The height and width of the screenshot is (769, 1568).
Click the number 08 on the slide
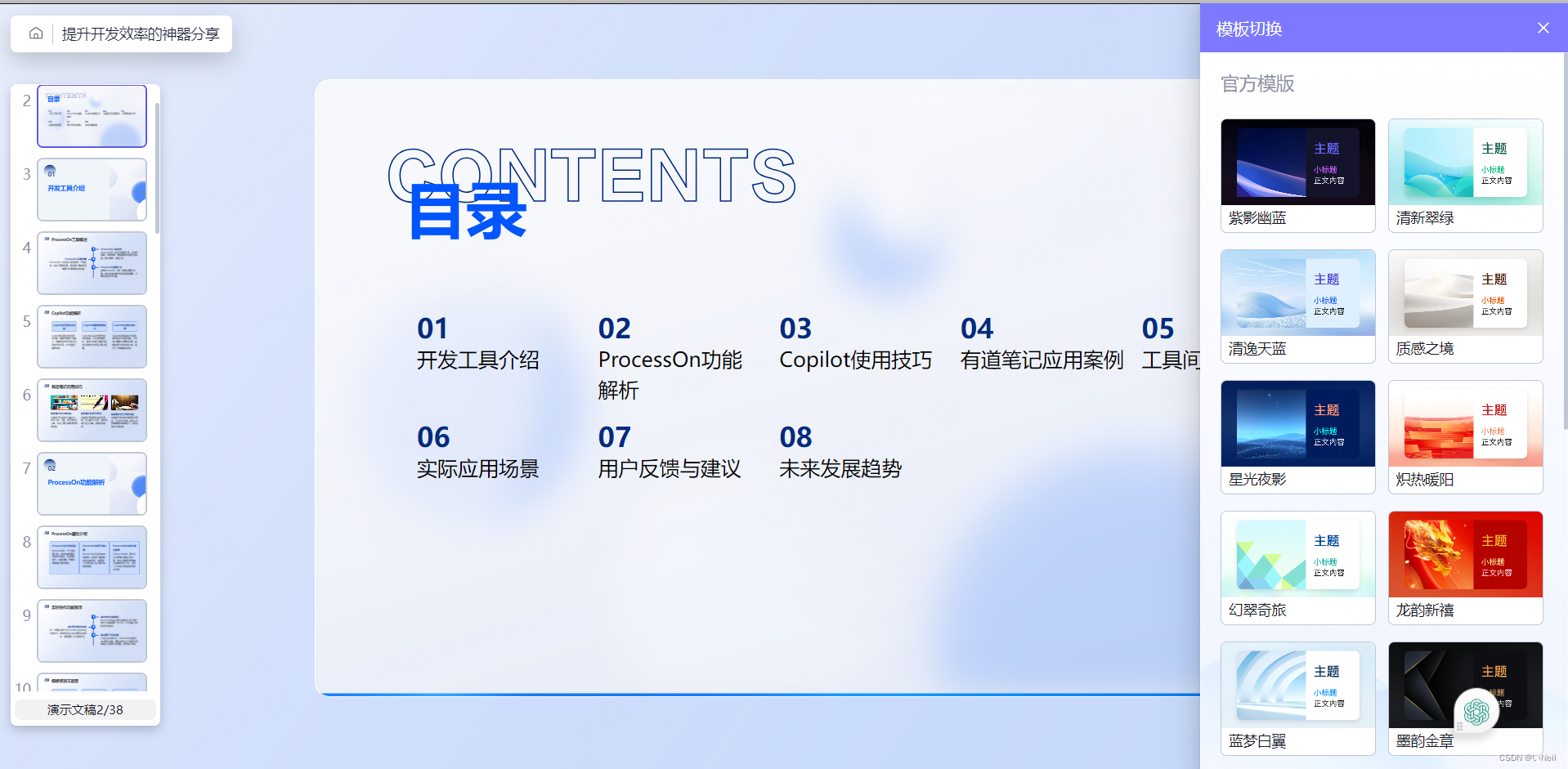click(795, 437)
